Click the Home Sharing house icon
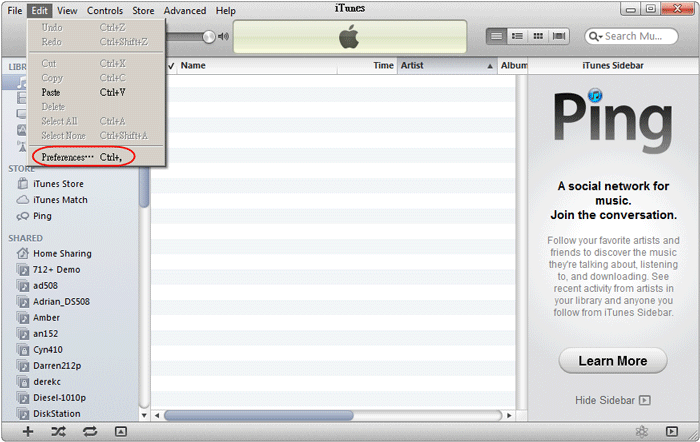This screenshot has height=442, width=700. (22, 253)
